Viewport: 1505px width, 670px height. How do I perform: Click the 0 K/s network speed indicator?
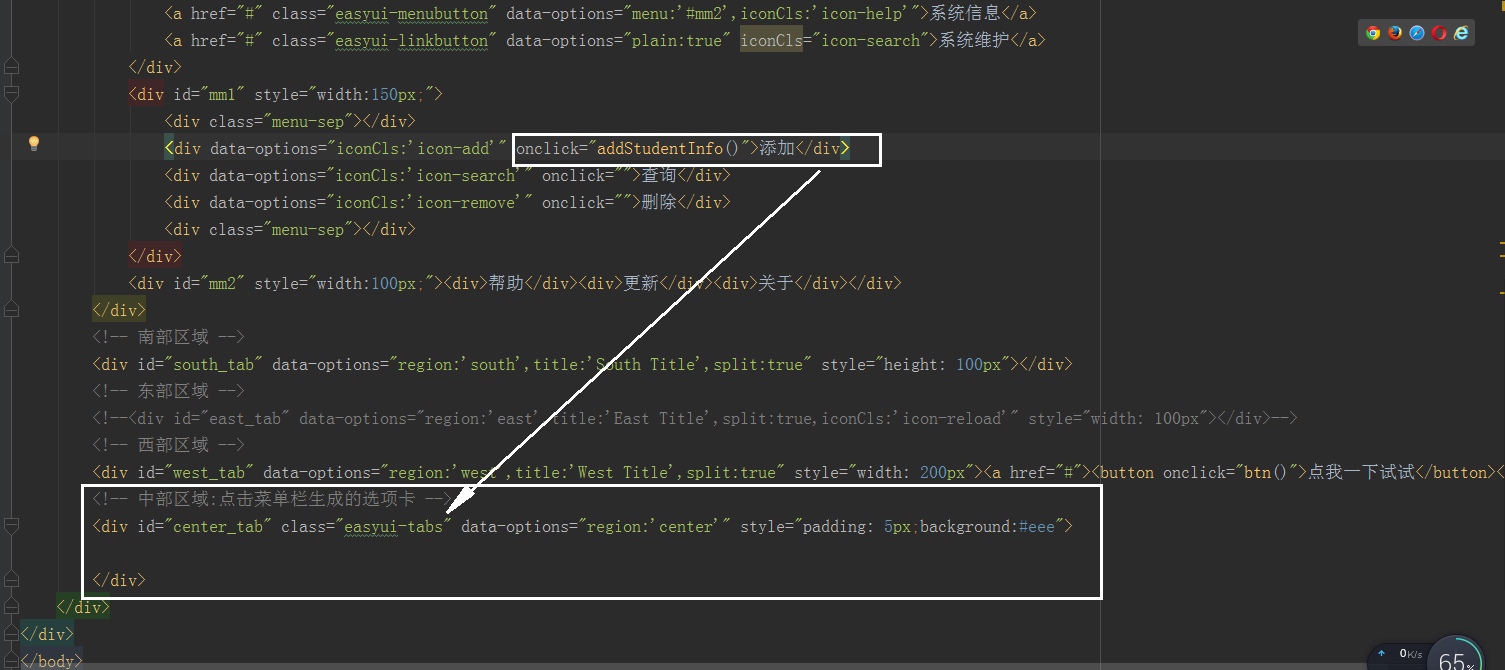pyautogui.click(x=1410, y=654)
